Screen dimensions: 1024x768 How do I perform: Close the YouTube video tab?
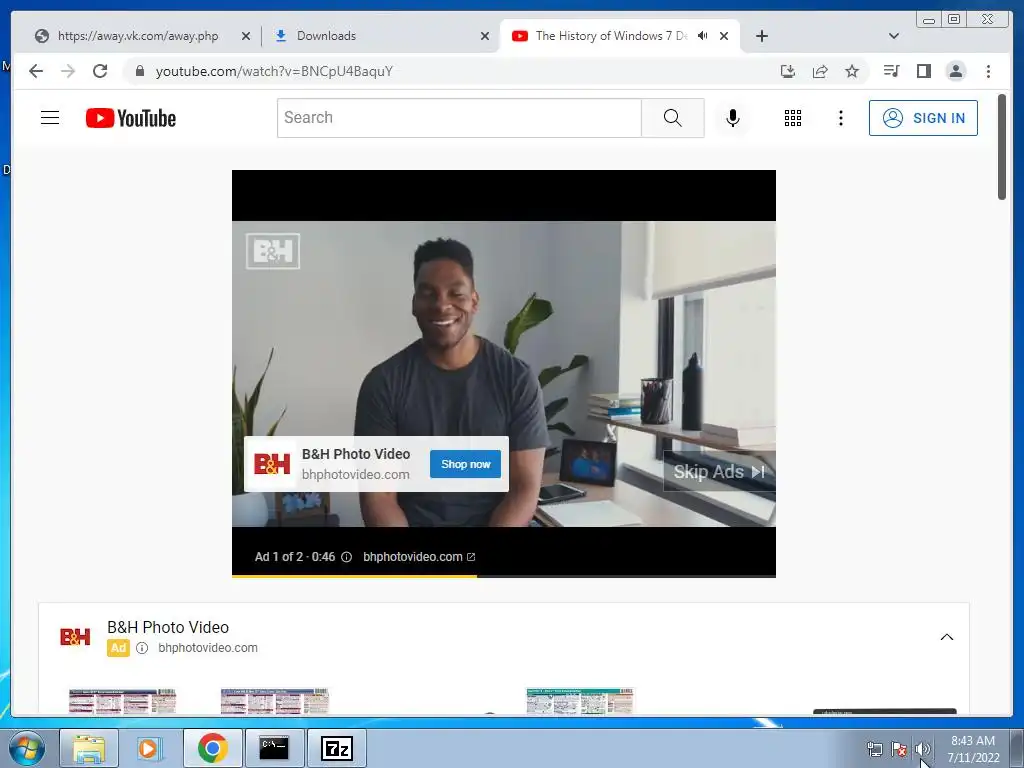pos(724,36)
